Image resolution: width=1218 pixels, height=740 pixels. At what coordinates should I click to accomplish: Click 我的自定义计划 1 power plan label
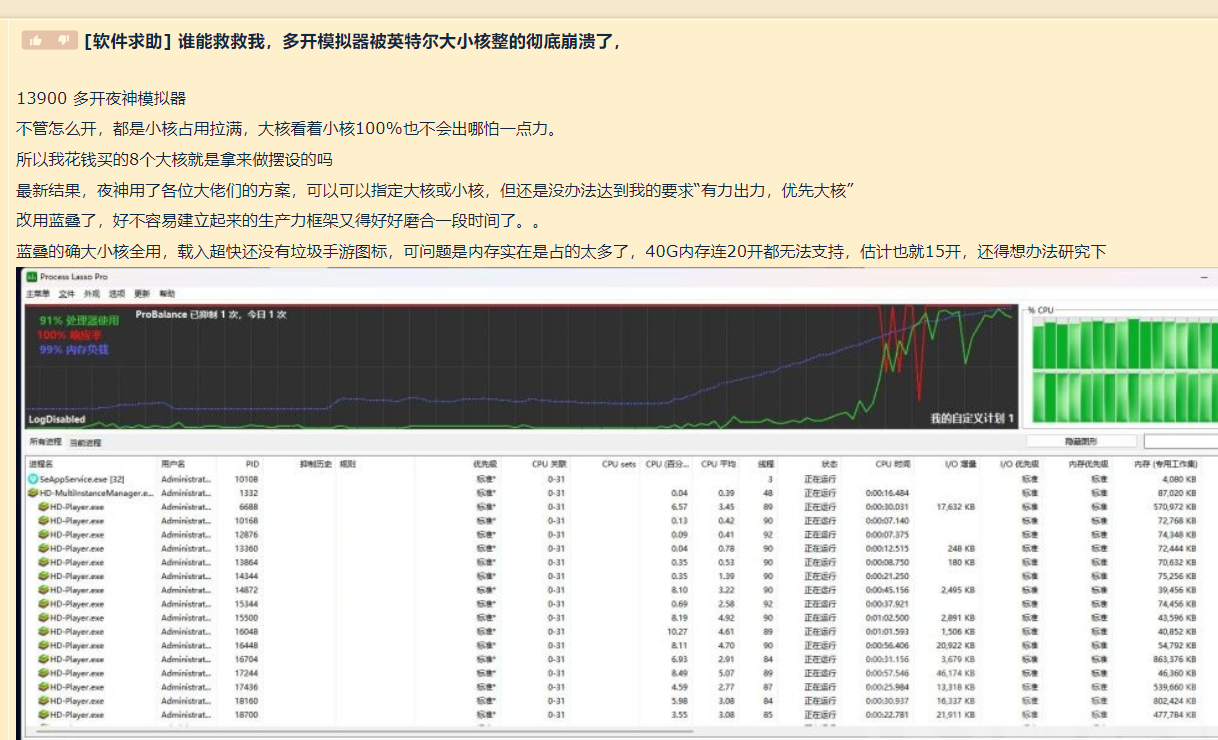(x=972, y=418)
